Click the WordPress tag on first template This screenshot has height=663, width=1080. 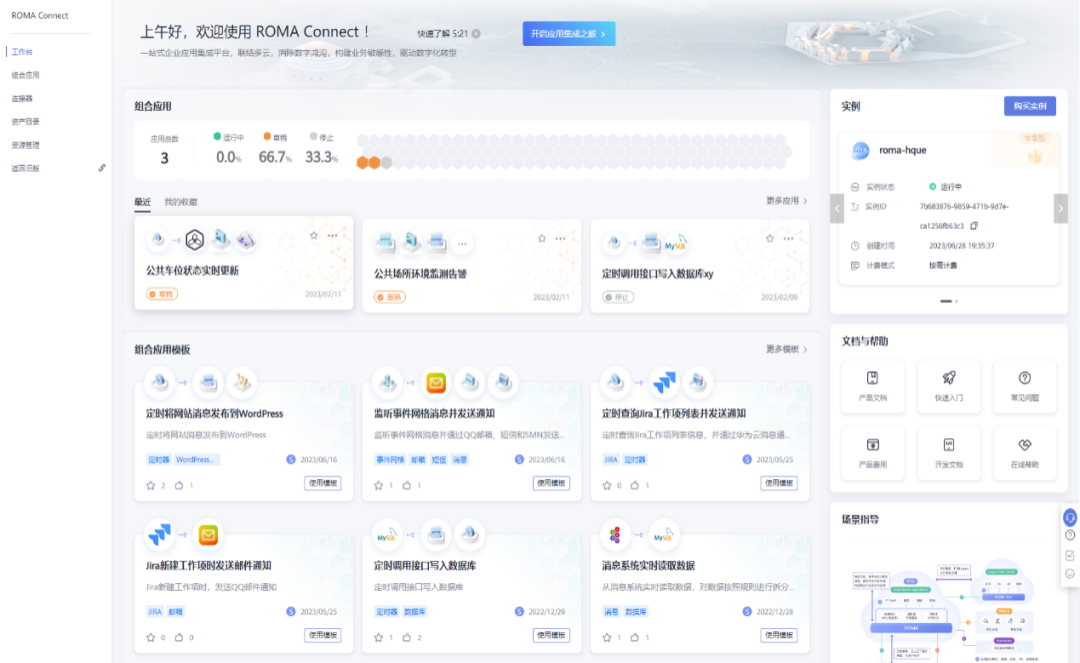coord(196,459)
